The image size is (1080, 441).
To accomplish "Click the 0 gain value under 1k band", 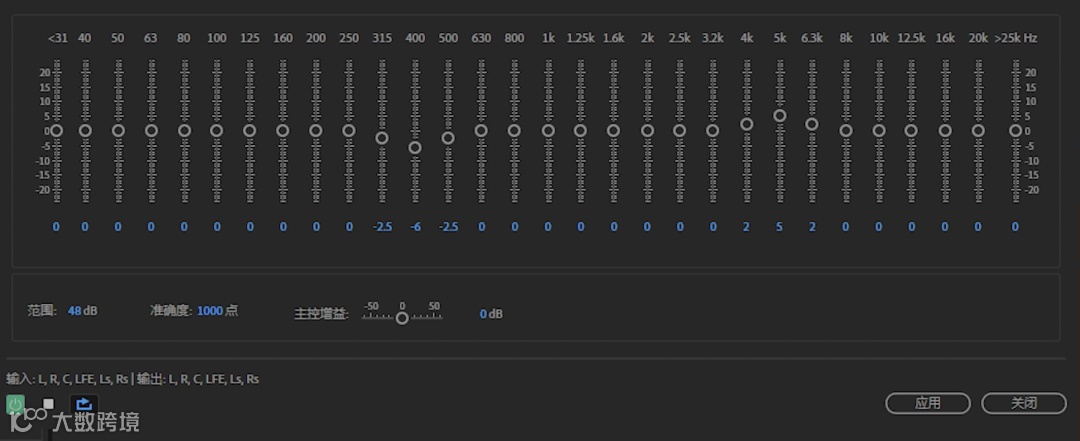I will (548, 227).
